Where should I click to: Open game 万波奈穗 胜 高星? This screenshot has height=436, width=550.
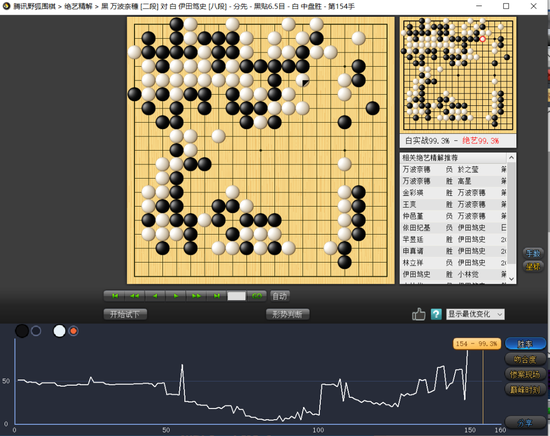(454, 181)
